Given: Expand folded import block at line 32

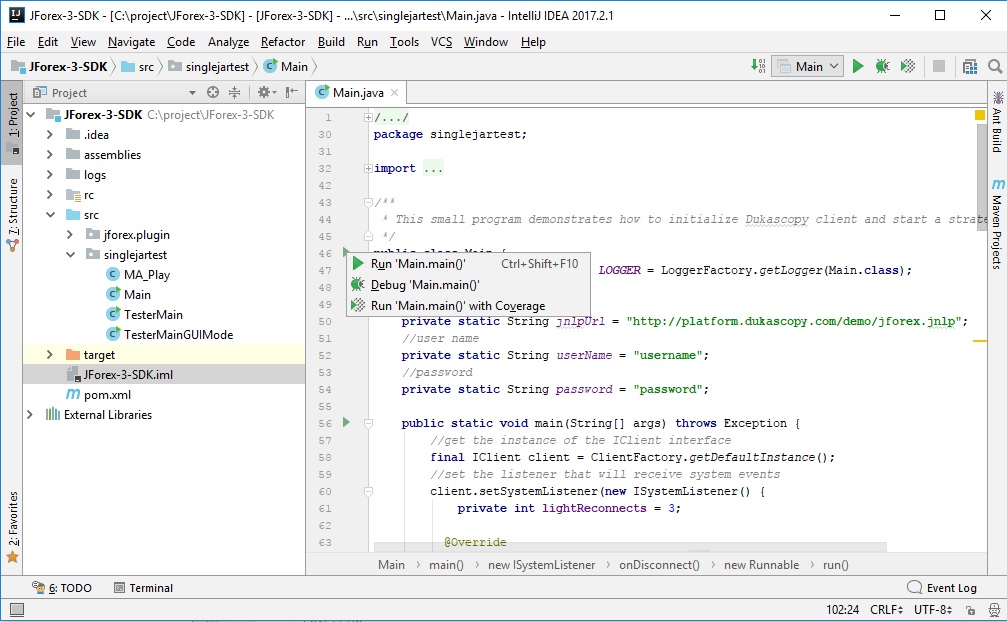Looking at the screenshot, I should pyautogui.click(x=368, y=169).
